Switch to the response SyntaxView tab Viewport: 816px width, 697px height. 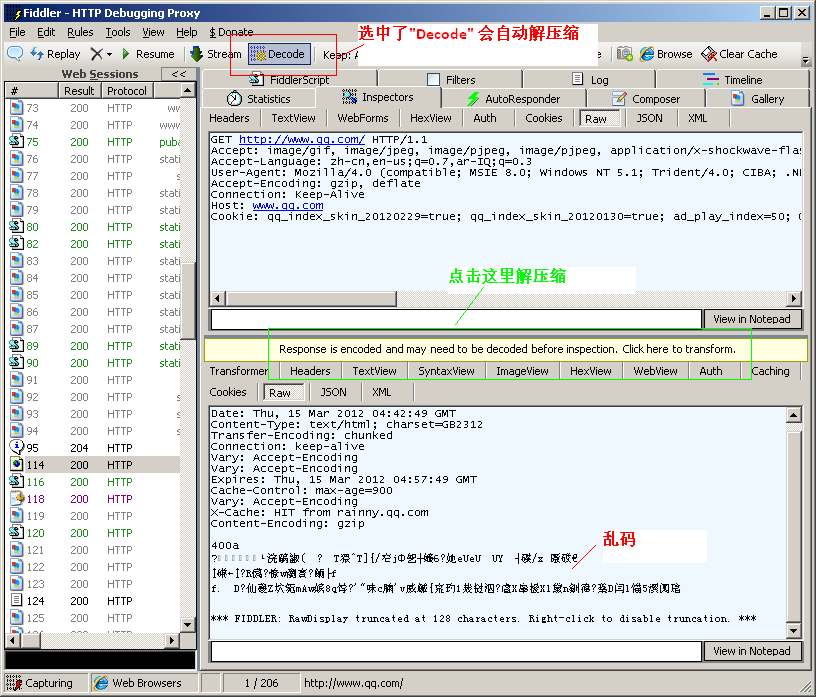446,371
